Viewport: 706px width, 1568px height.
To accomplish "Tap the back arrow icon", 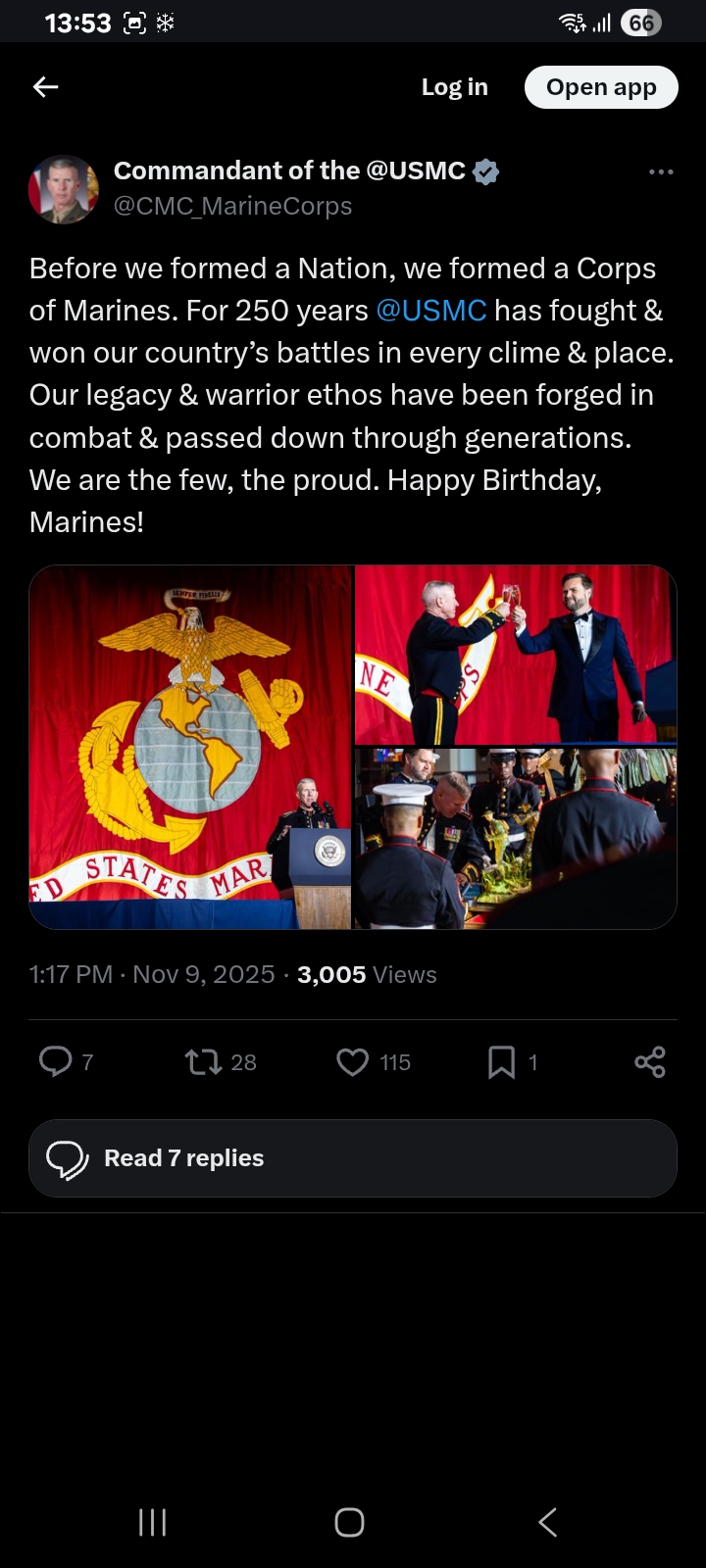I will tap(46, 87).
